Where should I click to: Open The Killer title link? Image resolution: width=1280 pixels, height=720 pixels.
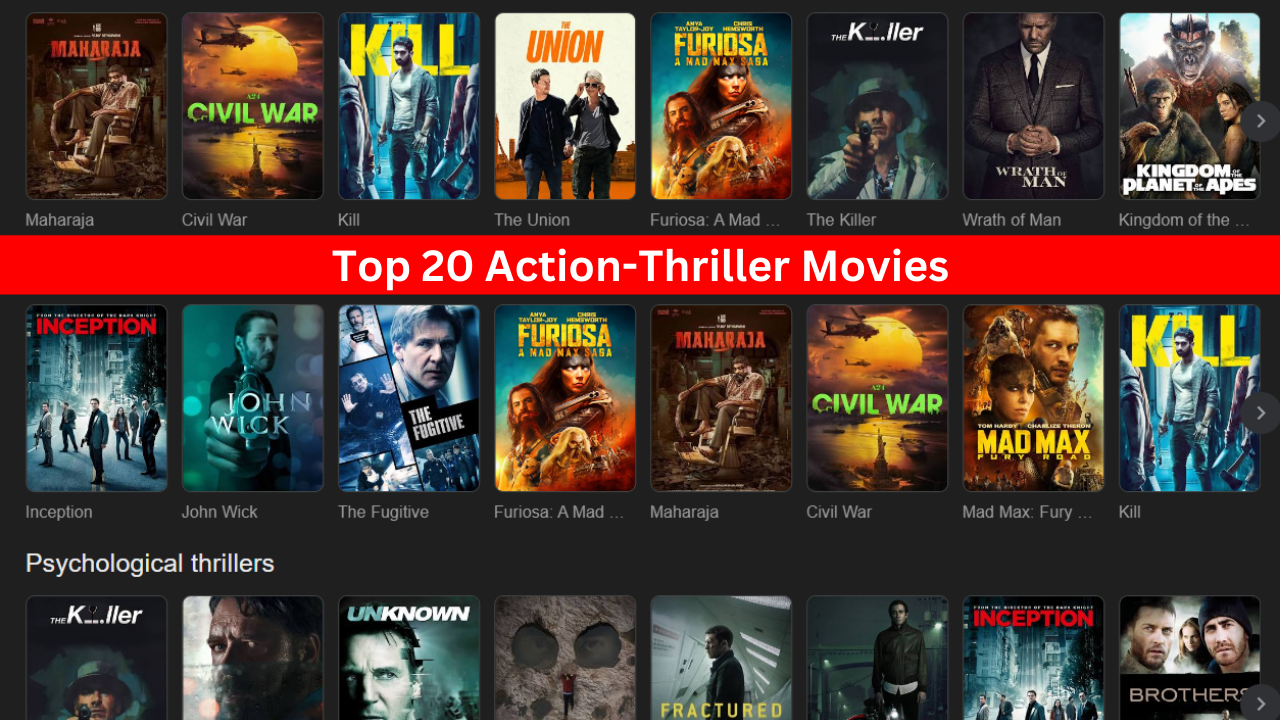[x=841, y=220]
